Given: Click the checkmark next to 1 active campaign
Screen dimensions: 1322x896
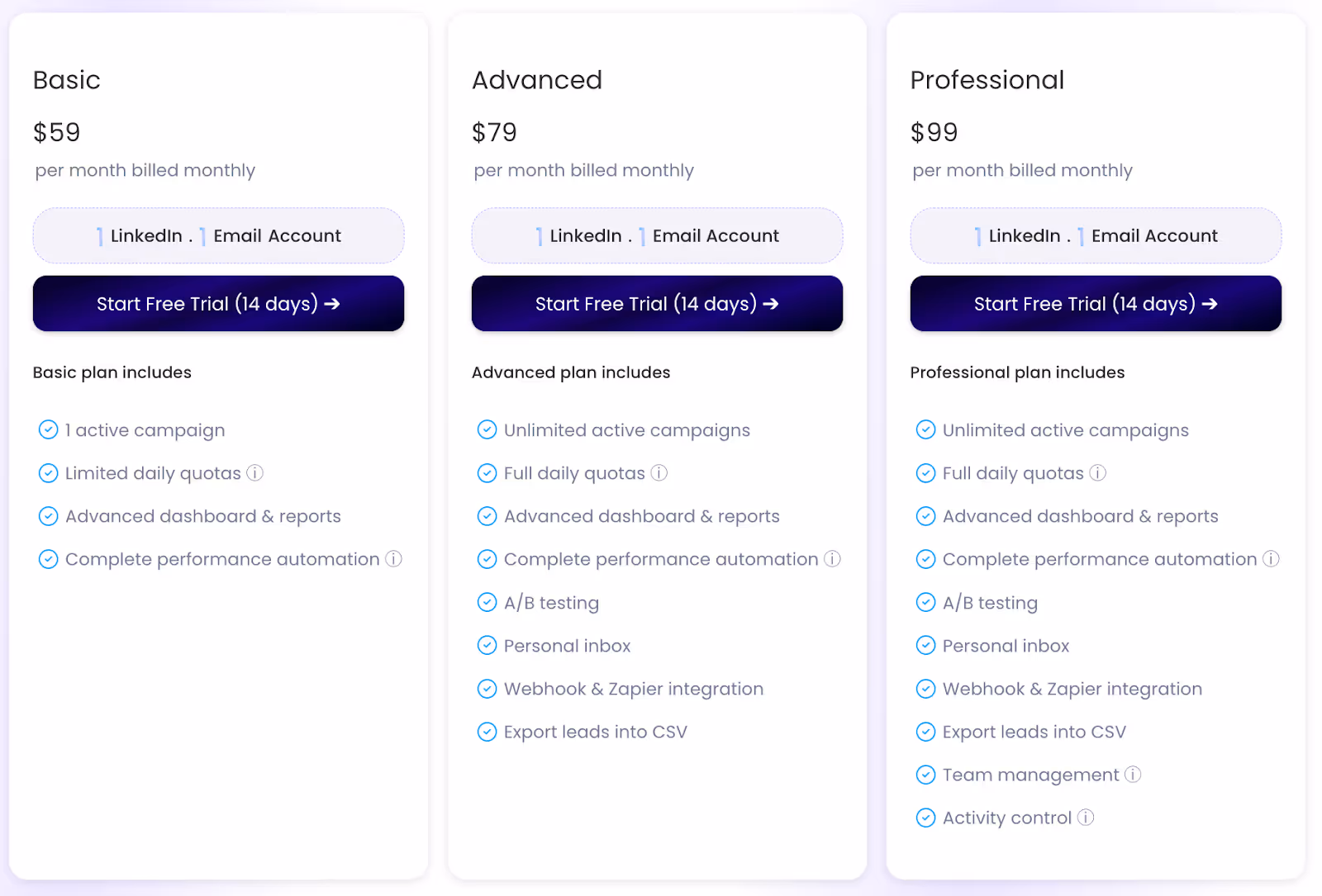Looking at the screenshot, I should pos(48,429).
